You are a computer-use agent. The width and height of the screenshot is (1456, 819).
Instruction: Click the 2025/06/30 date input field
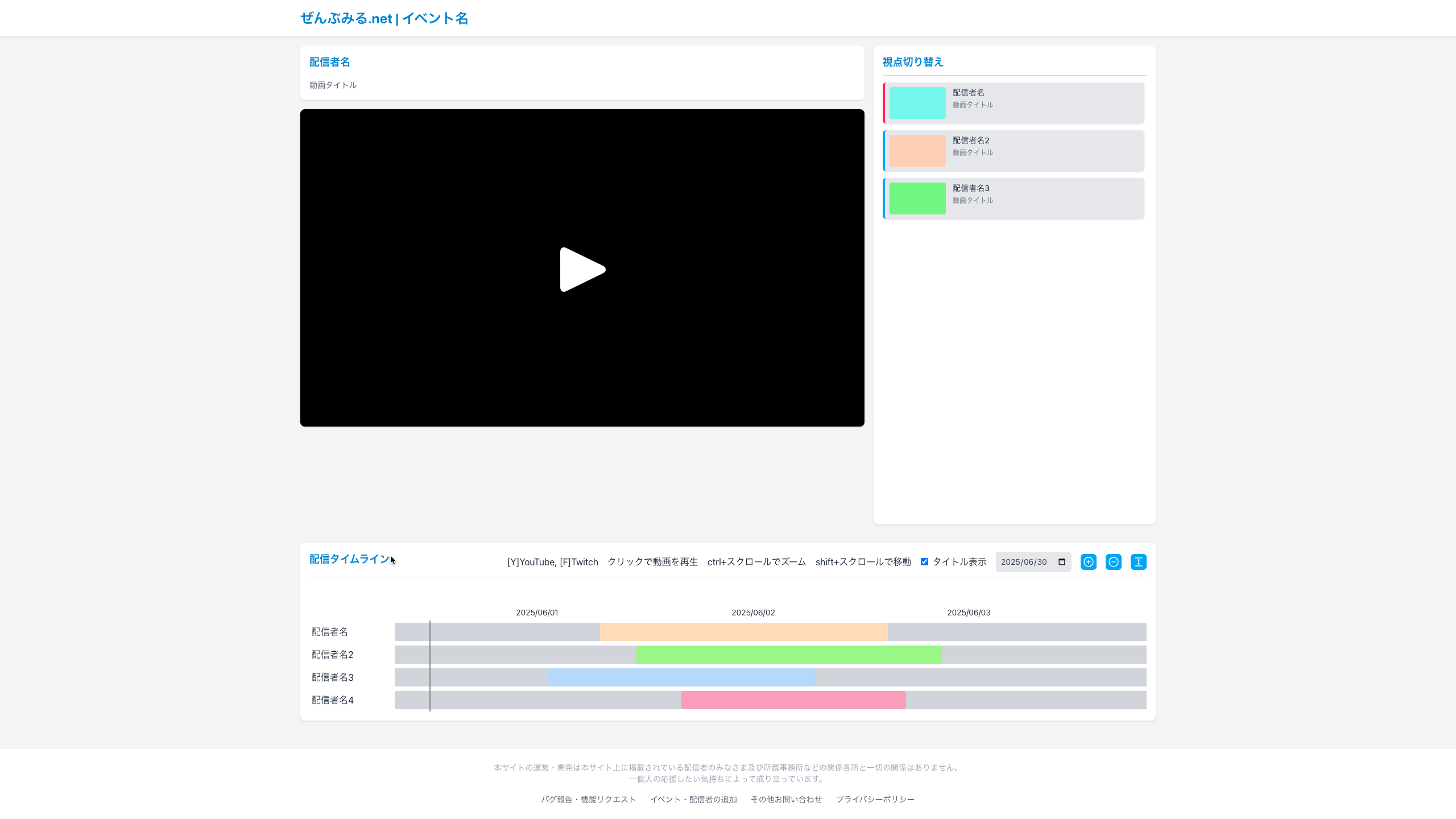[x=1033, y=562]
